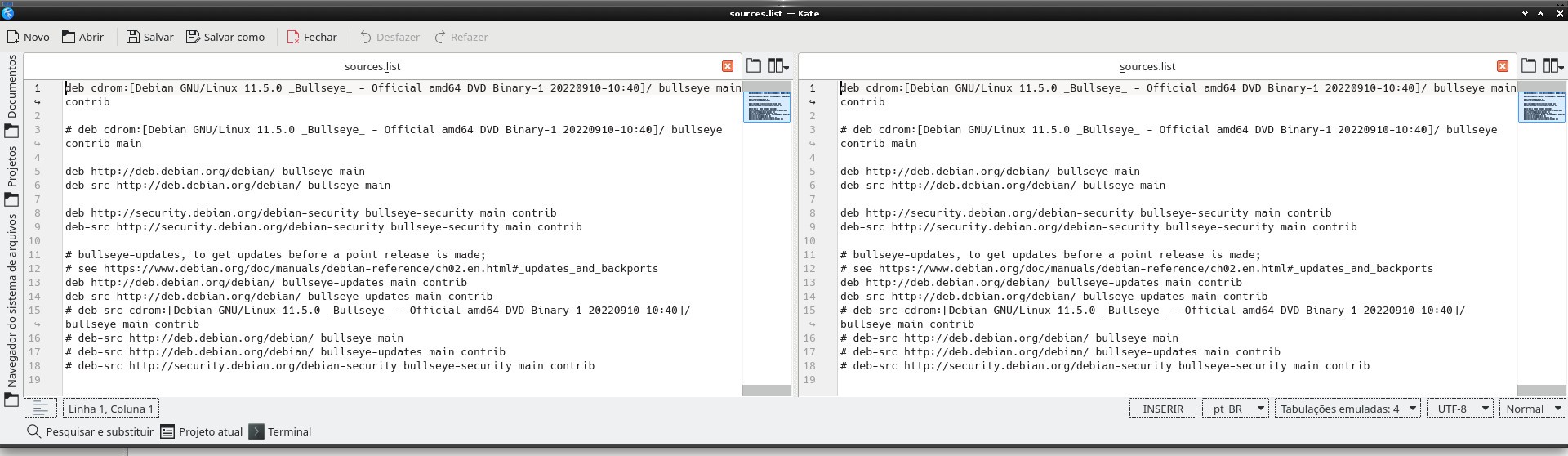Click line number 15 in the right pane
Viewport: 1568px width, 456px height.
tap(809, 310)
